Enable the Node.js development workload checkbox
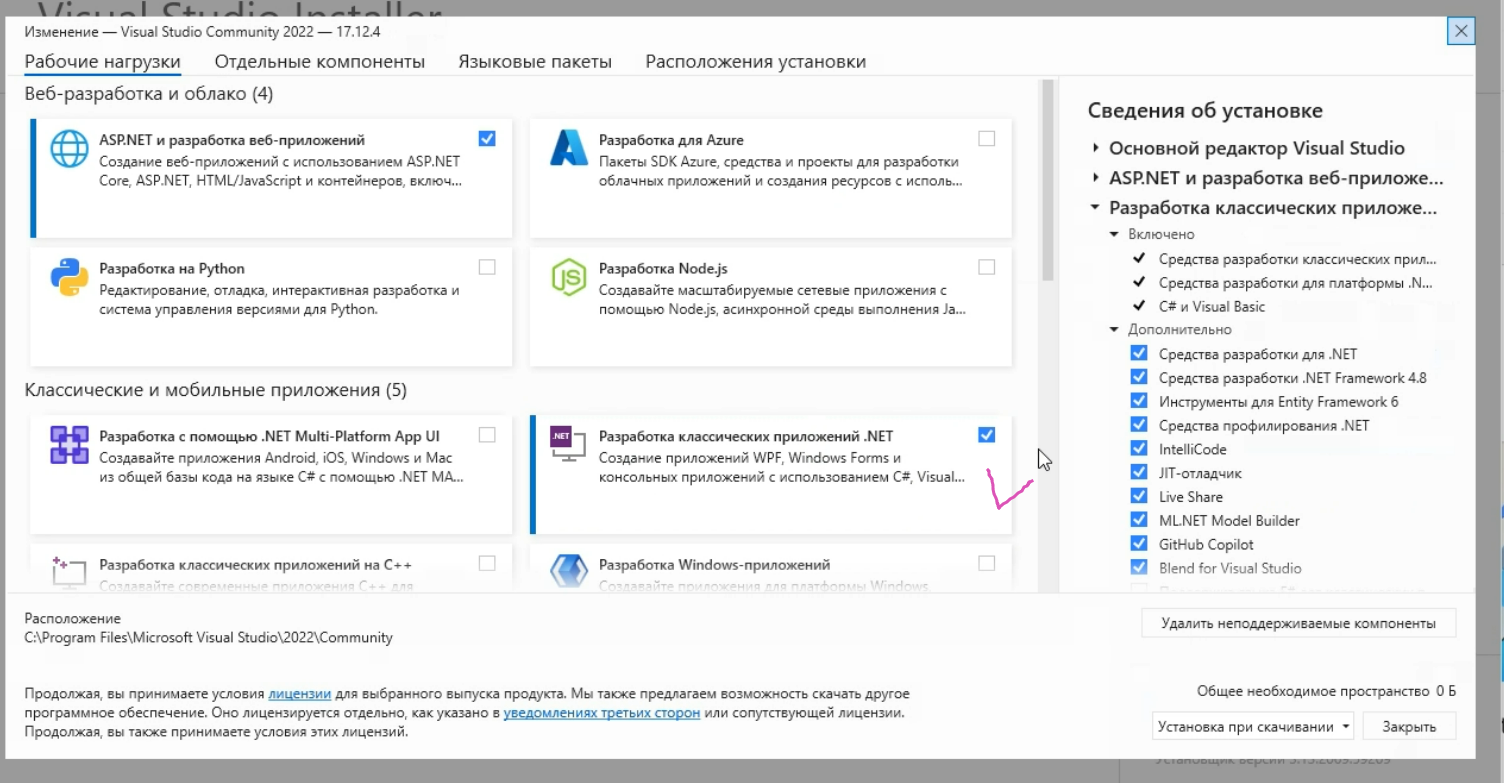The height and width of the screenshot is (783, 1504). [x=987, y=267]
